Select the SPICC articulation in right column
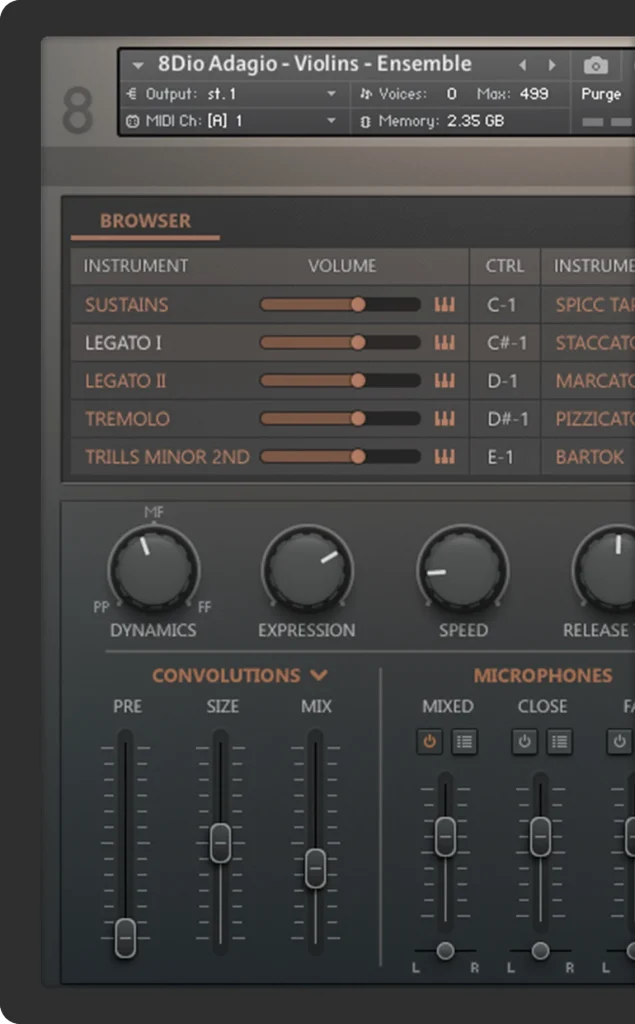The height and width of the screenshot is (1024, 635). (594, 304)
